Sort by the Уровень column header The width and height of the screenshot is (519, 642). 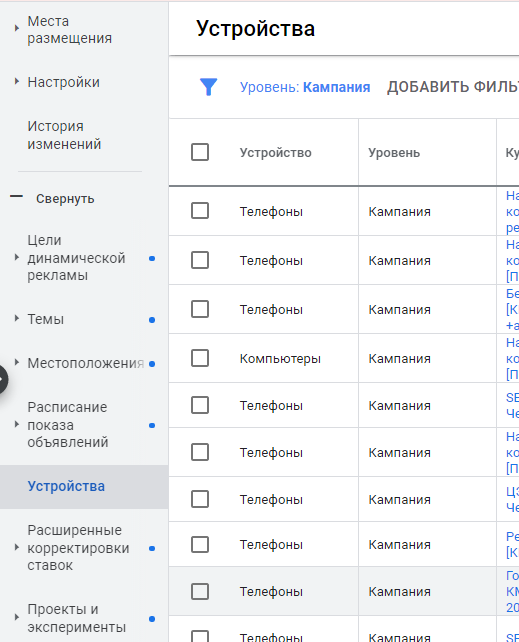(394, 153)
